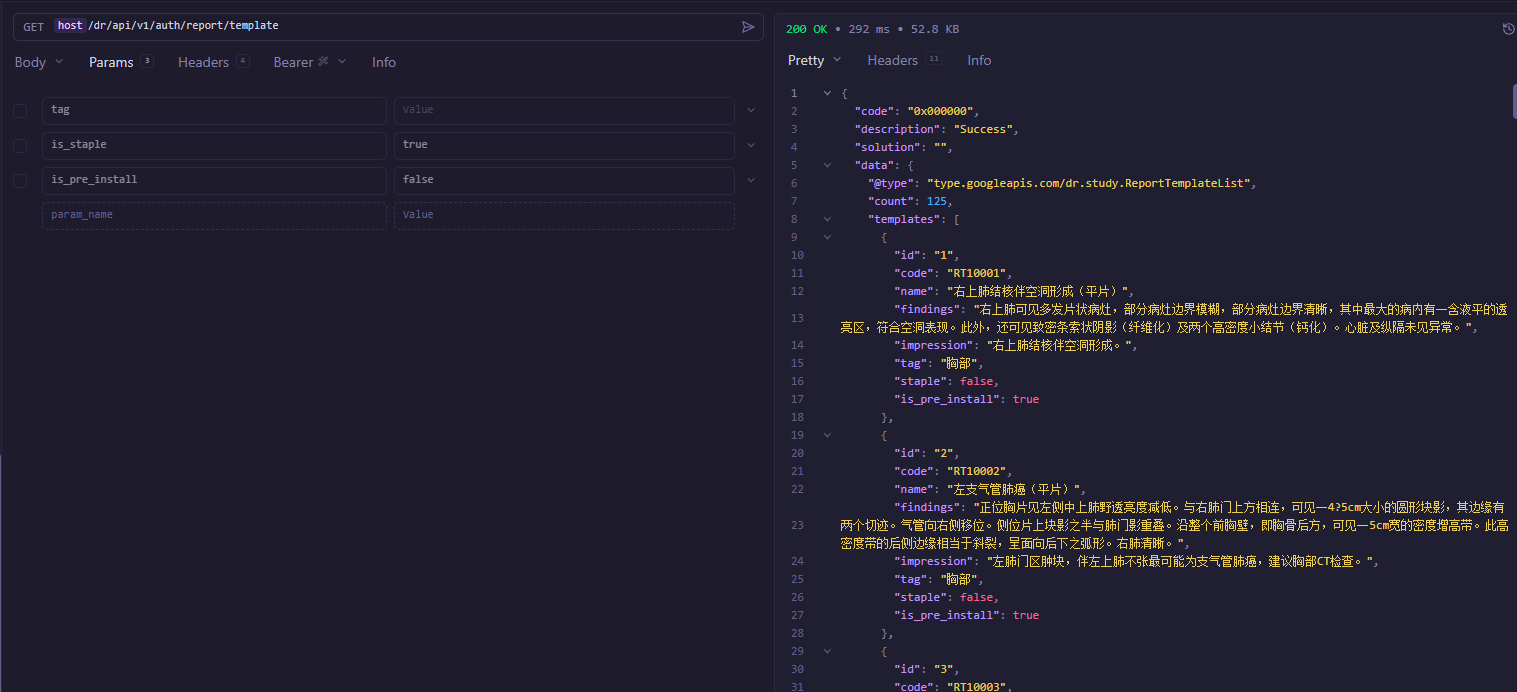Toggle the is_staple parameter checkbox

click(20, 145)
